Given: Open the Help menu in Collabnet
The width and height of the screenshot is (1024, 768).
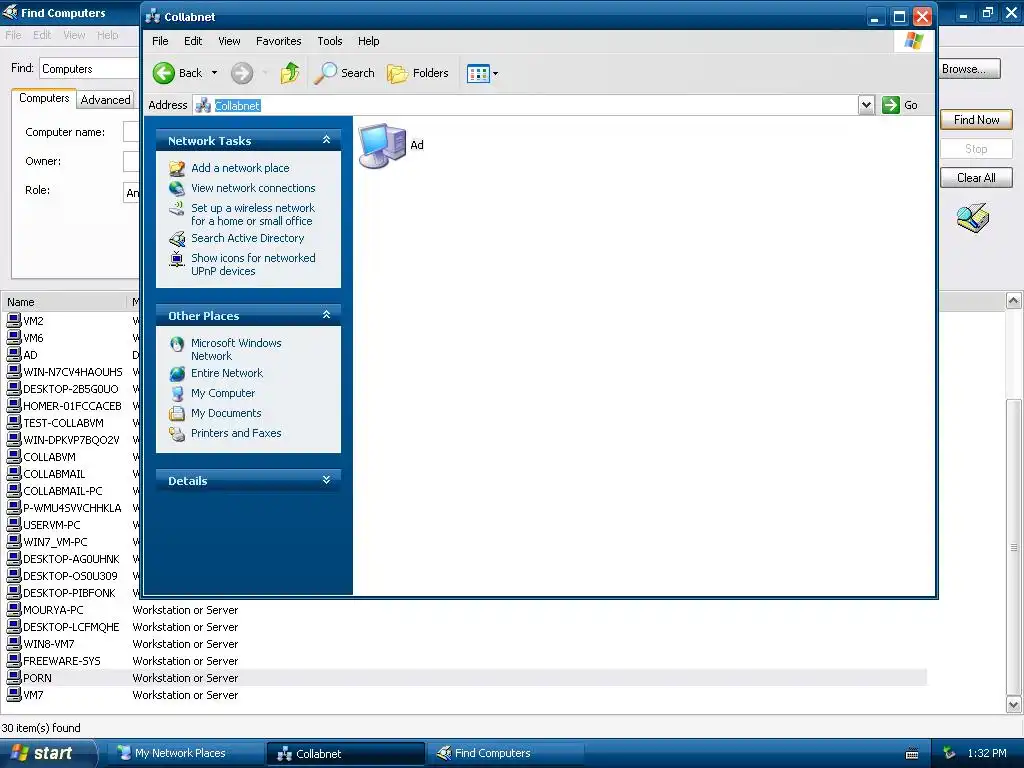Looking at the screenshot, I should [x=368, y=41].
